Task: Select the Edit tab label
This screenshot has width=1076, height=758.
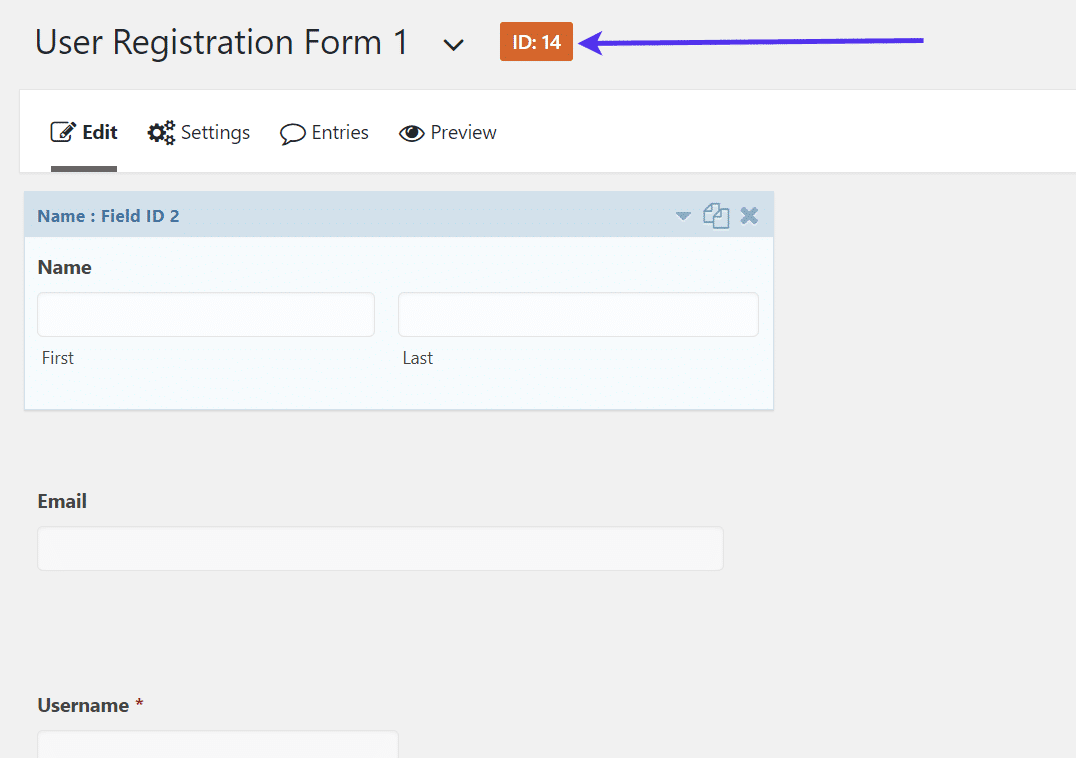Action: tap(100, 132)
